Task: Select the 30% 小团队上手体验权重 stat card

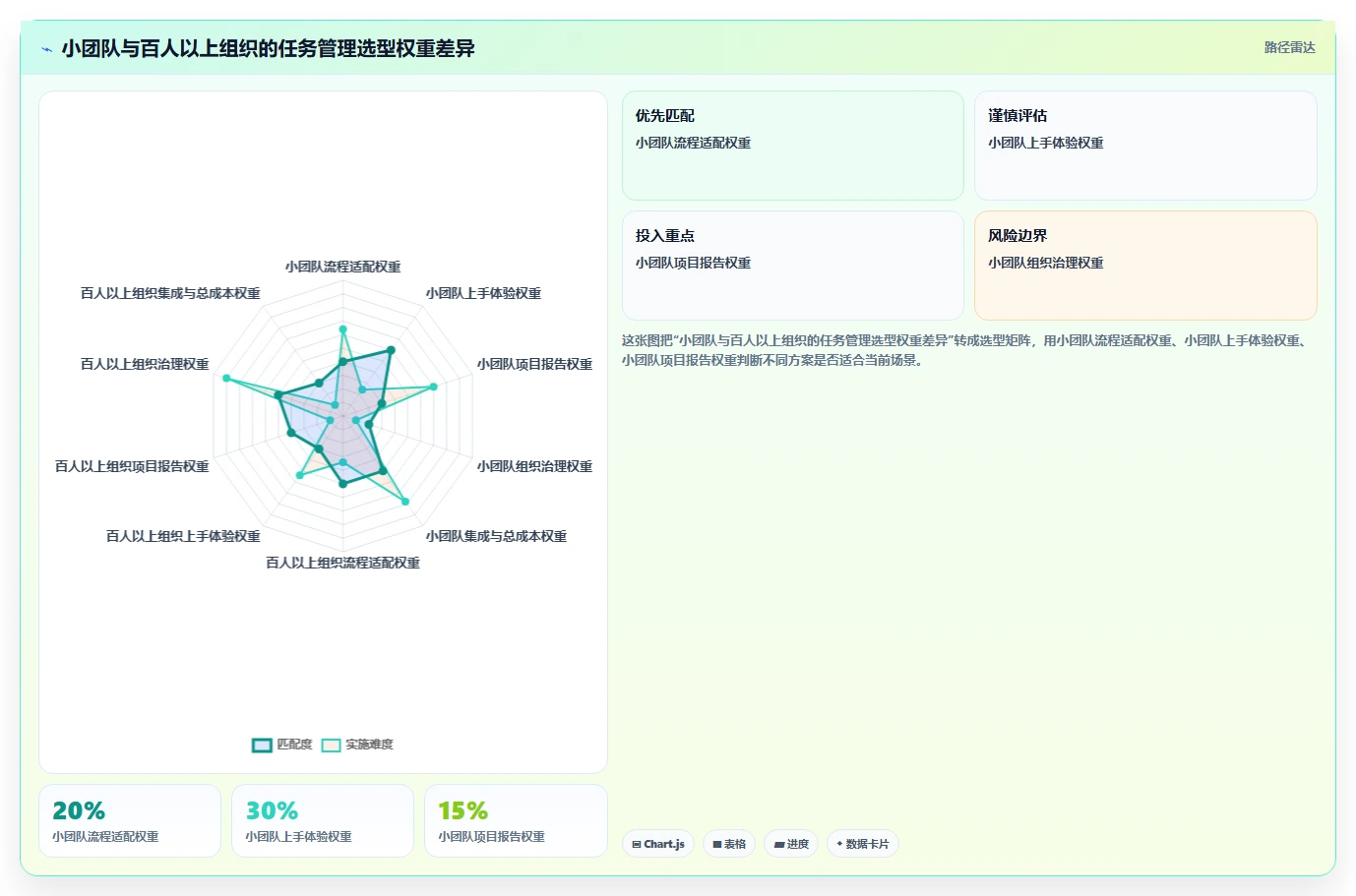Action: tap(323, 820)
